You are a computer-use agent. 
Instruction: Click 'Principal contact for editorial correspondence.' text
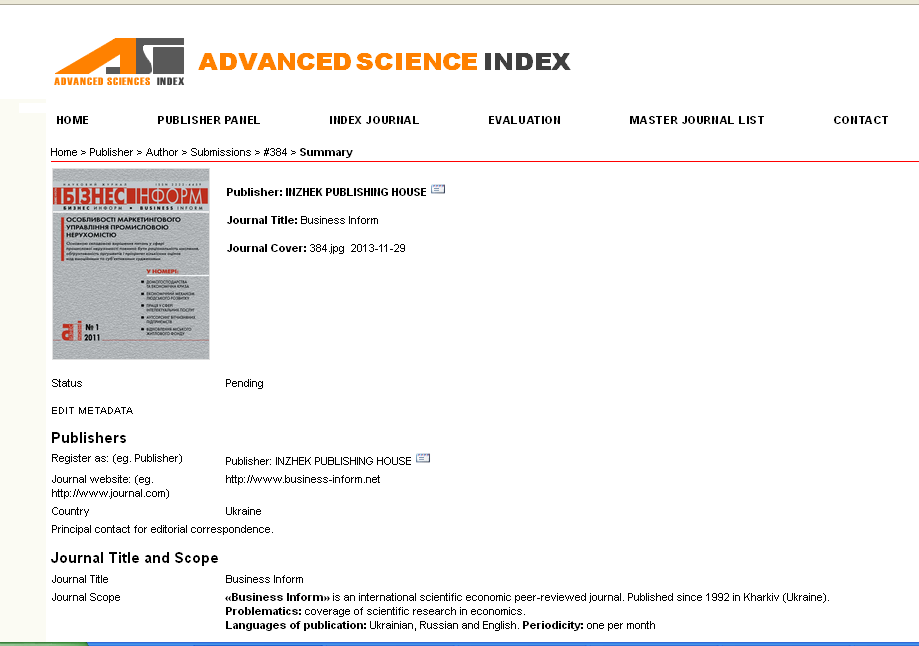(x=162, y=529)
